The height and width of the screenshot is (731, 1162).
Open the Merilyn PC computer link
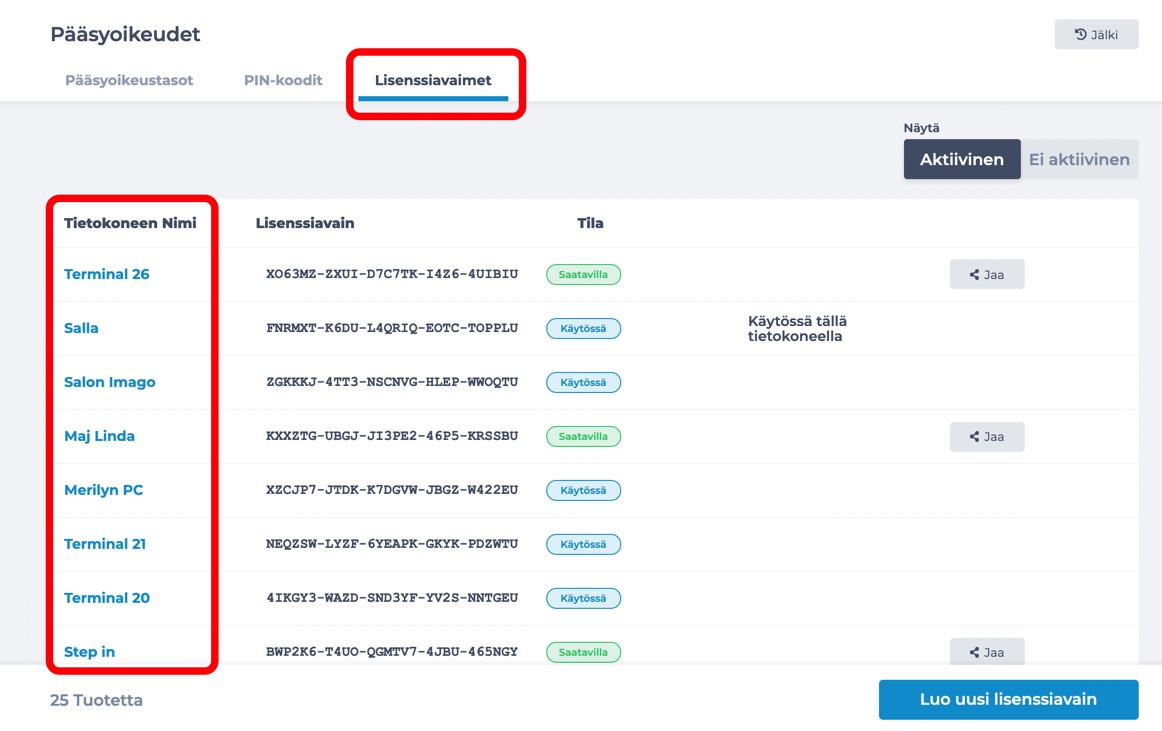click(104, 490)
